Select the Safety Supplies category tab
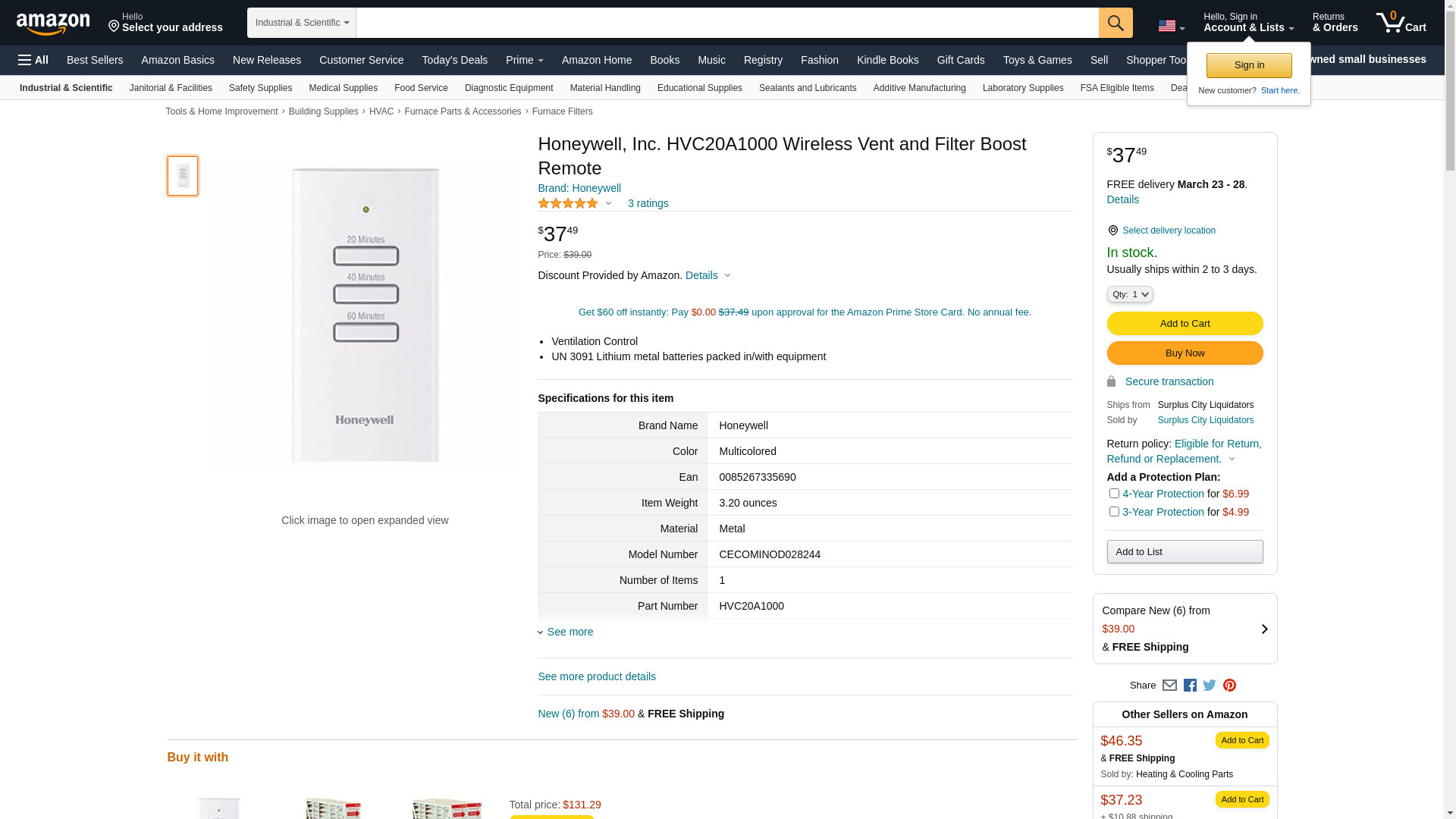 pyautogui.click(x=260, y=88)
